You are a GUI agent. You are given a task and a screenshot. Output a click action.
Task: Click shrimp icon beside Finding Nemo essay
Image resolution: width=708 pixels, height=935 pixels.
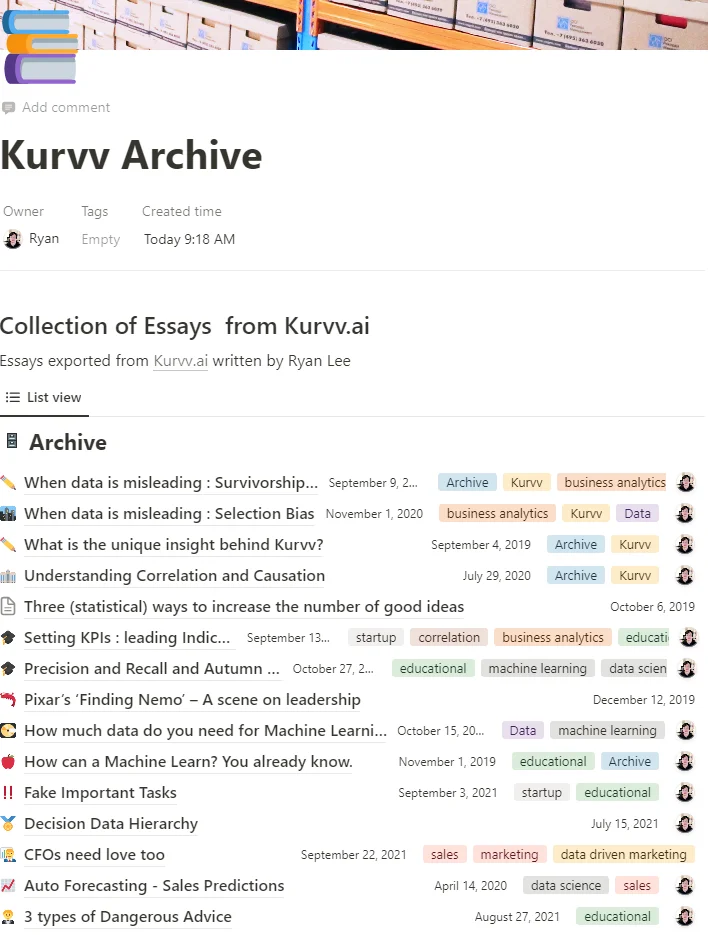tap(8, 699)
